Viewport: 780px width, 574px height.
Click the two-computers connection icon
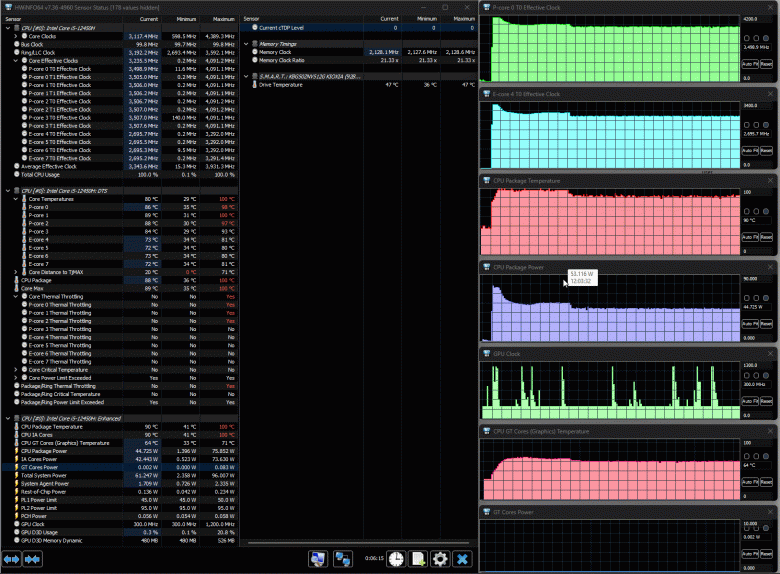click(x=342, y=558)
